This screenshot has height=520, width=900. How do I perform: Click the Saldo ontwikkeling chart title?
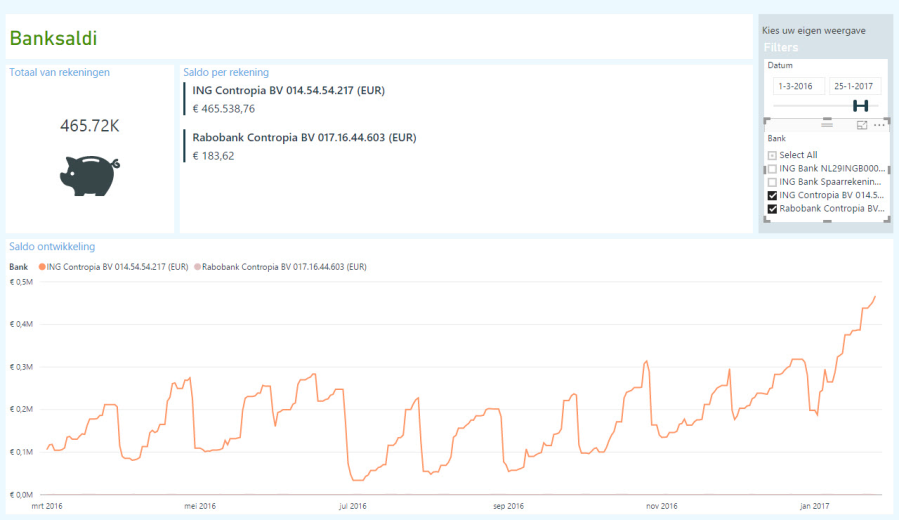pos(52,246)
